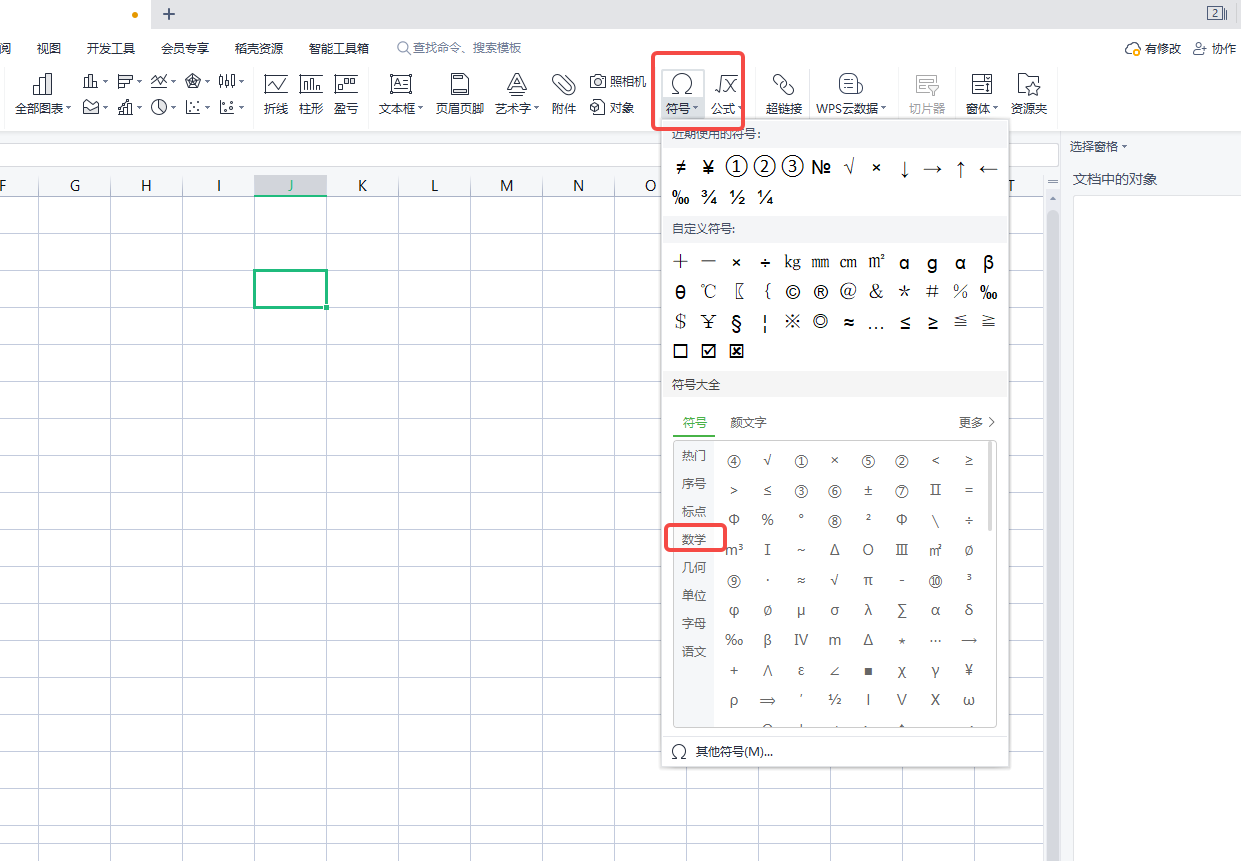This screenshot has height=861, width=1241.
Task: Select the checked checkbox symbol ☑
Action: point(708,351)
